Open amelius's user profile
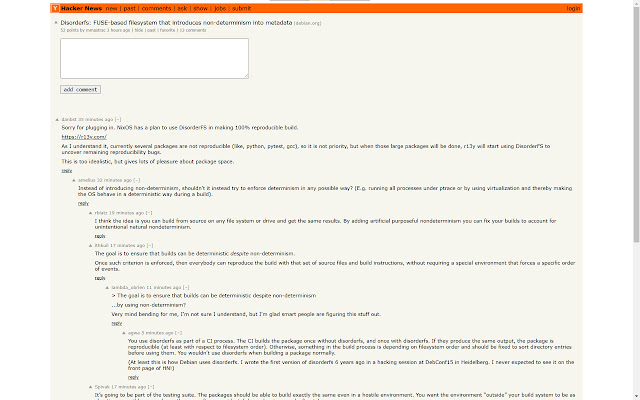 click(x=87, y=180)
